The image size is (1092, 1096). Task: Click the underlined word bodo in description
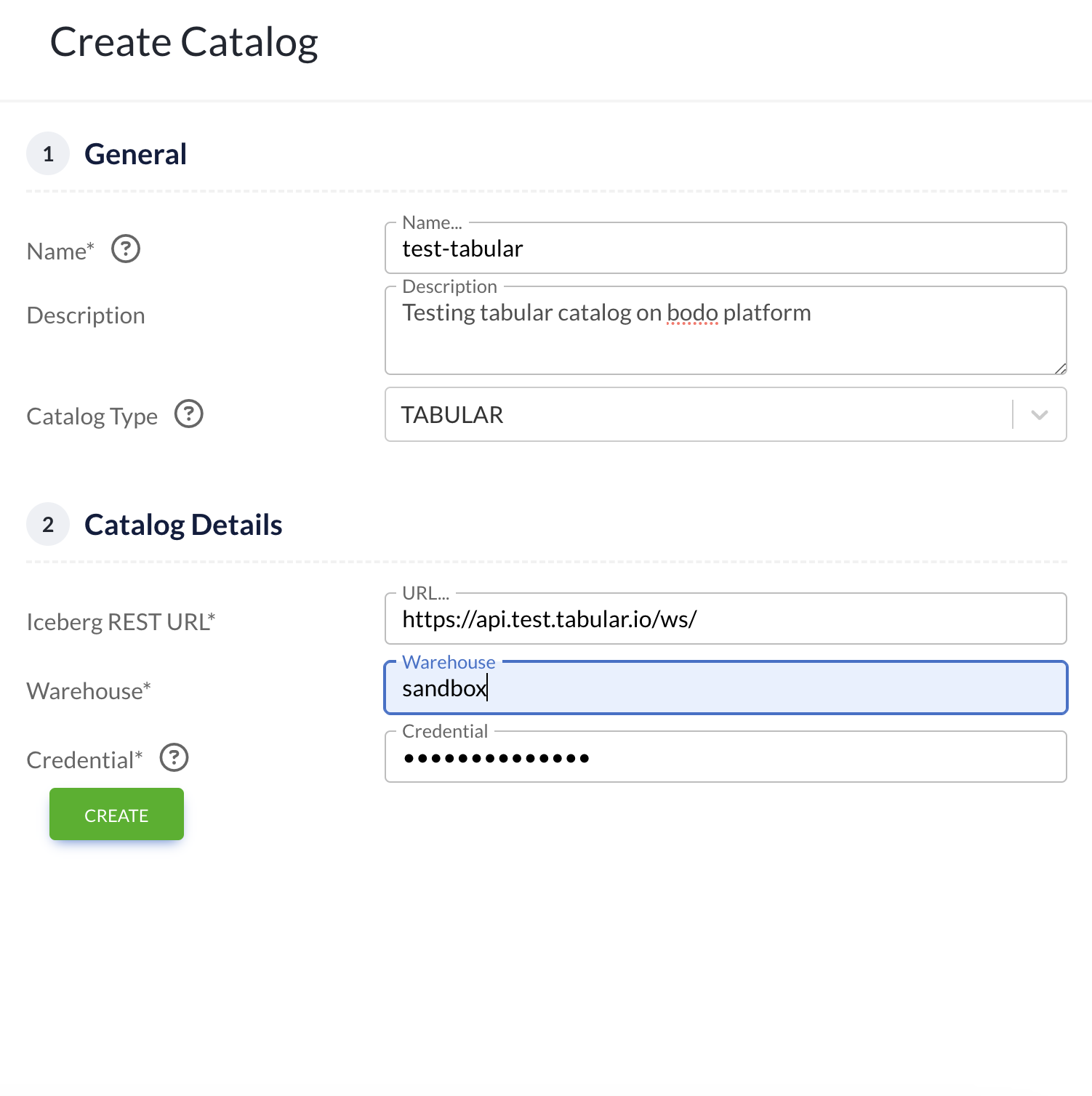tap(692, 313)
